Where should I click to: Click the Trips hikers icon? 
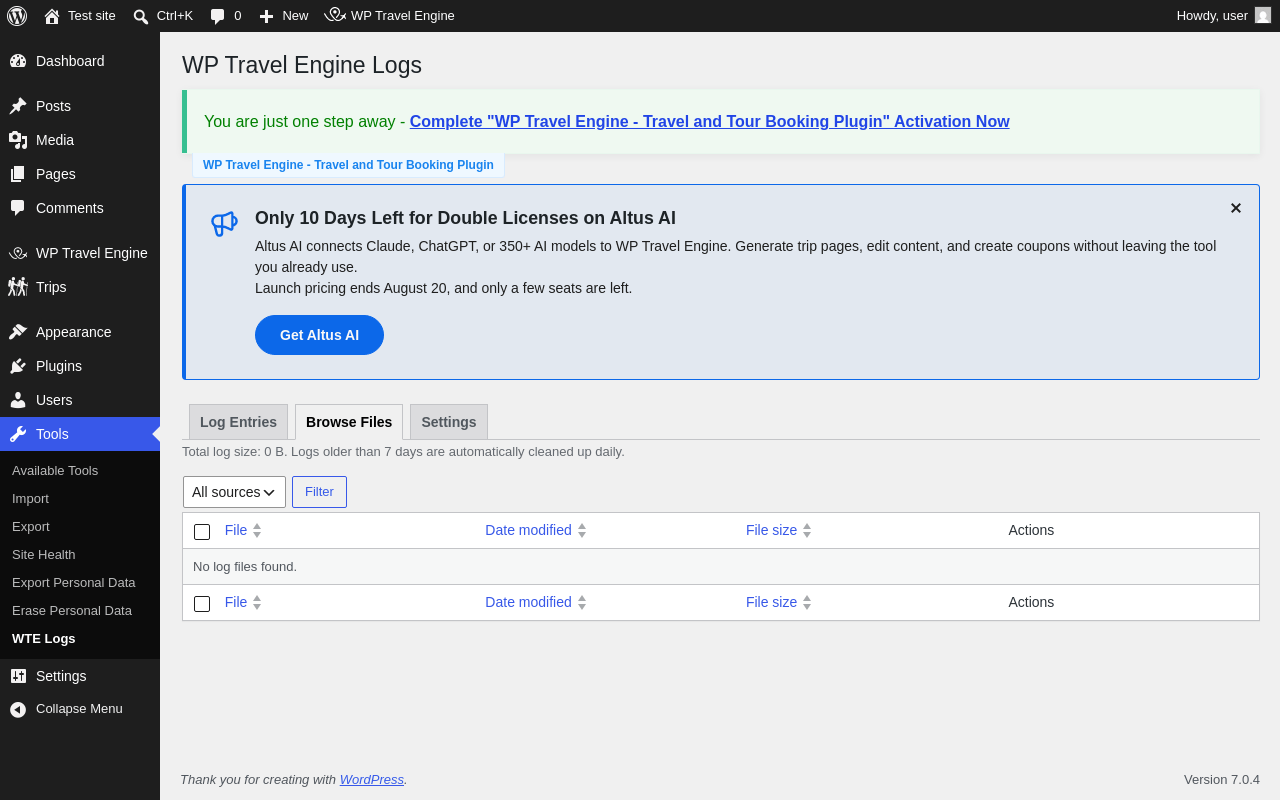(18, 287)
